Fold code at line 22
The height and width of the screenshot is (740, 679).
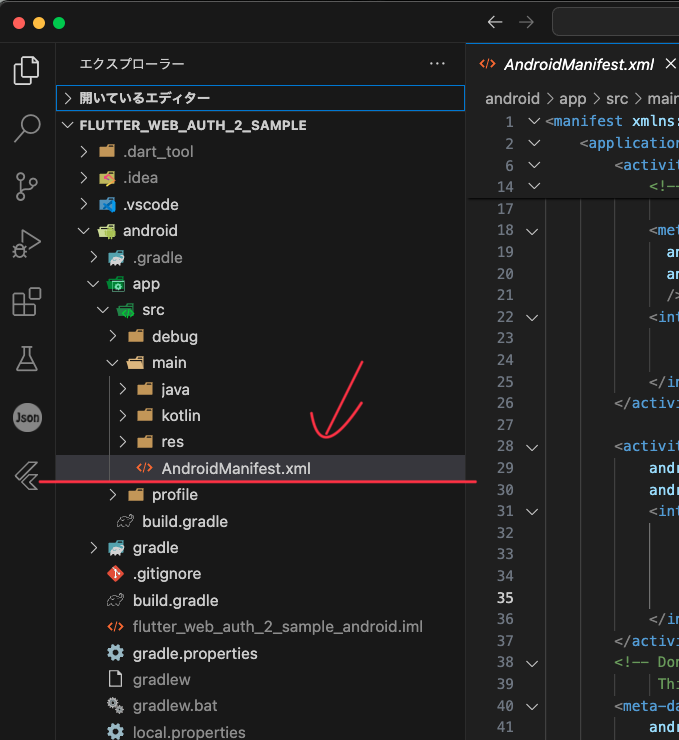532,318
